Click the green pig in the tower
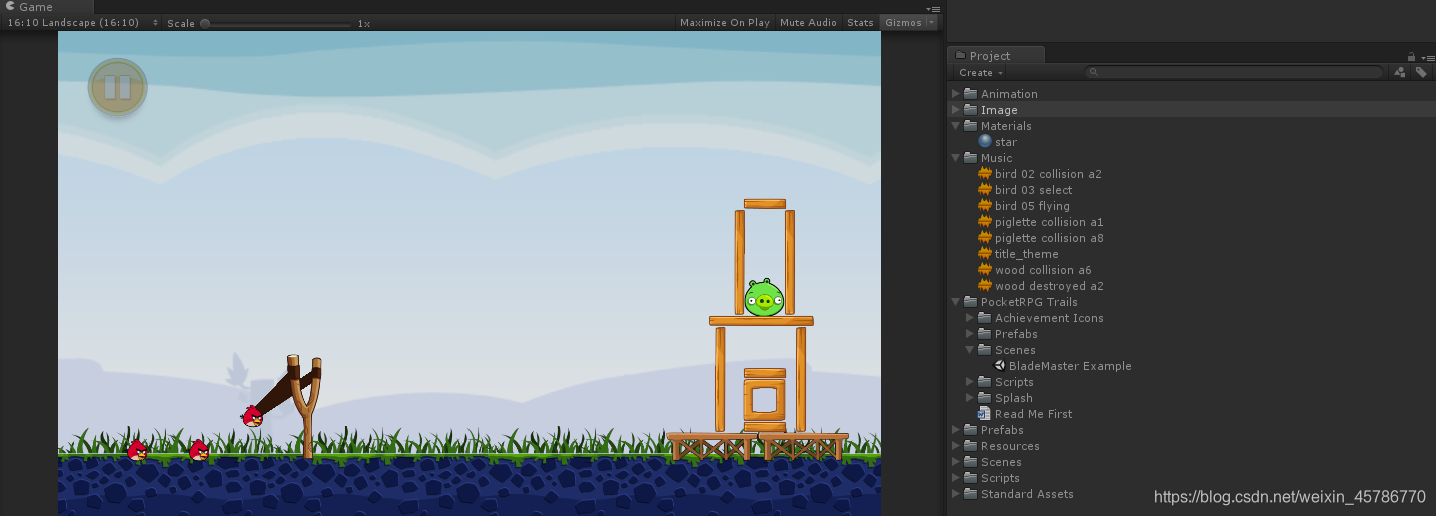1436x516 pixels. coord(764,297)
